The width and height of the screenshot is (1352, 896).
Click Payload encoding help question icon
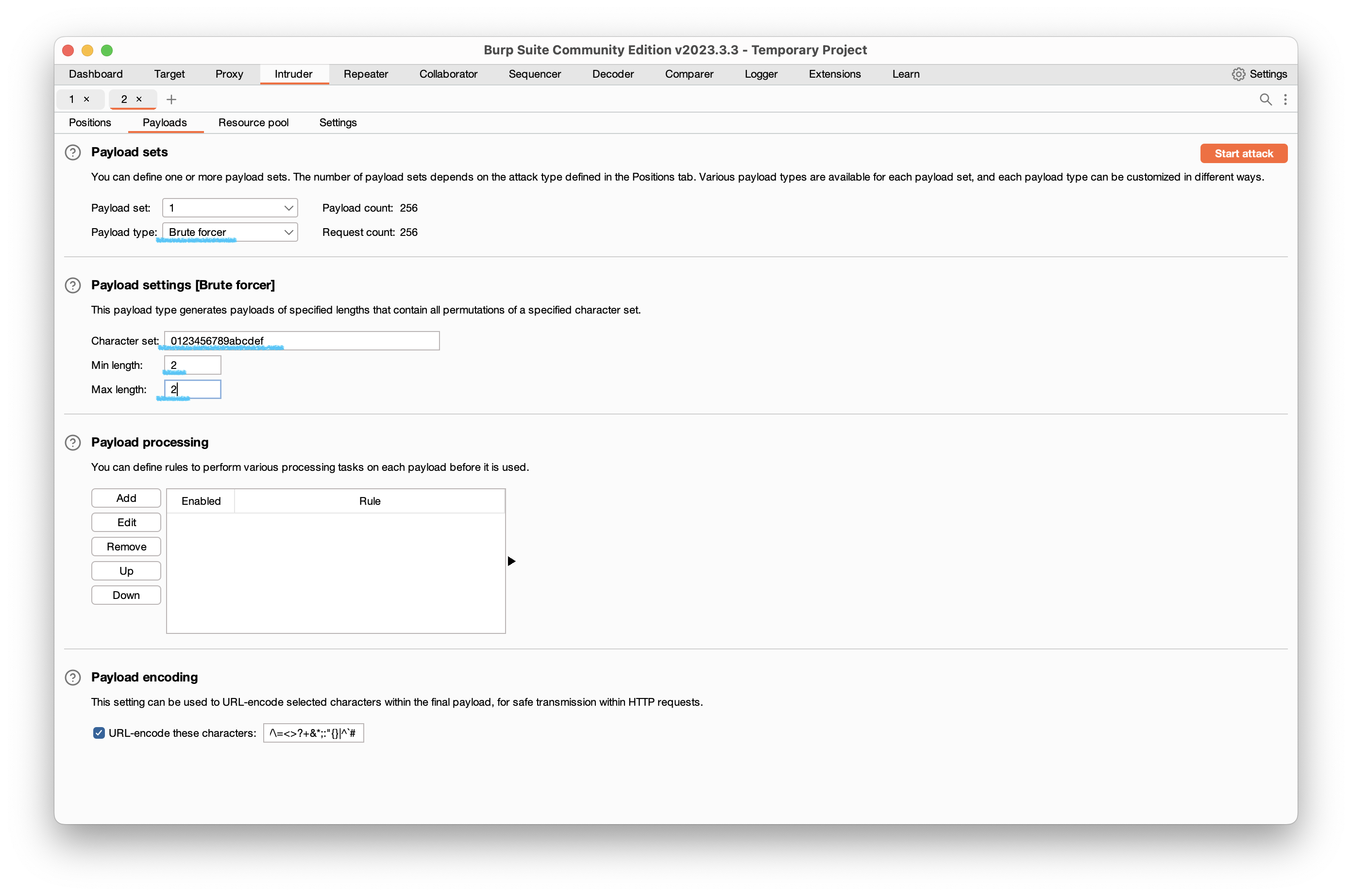coord(73,678)
